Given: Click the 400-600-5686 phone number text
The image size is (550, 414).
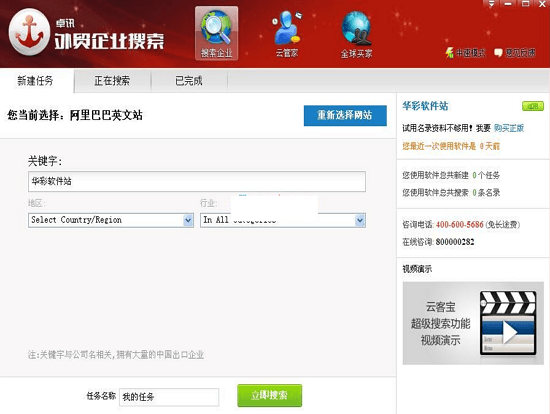Looking at the screenshot, I should [x=460, y=225].
